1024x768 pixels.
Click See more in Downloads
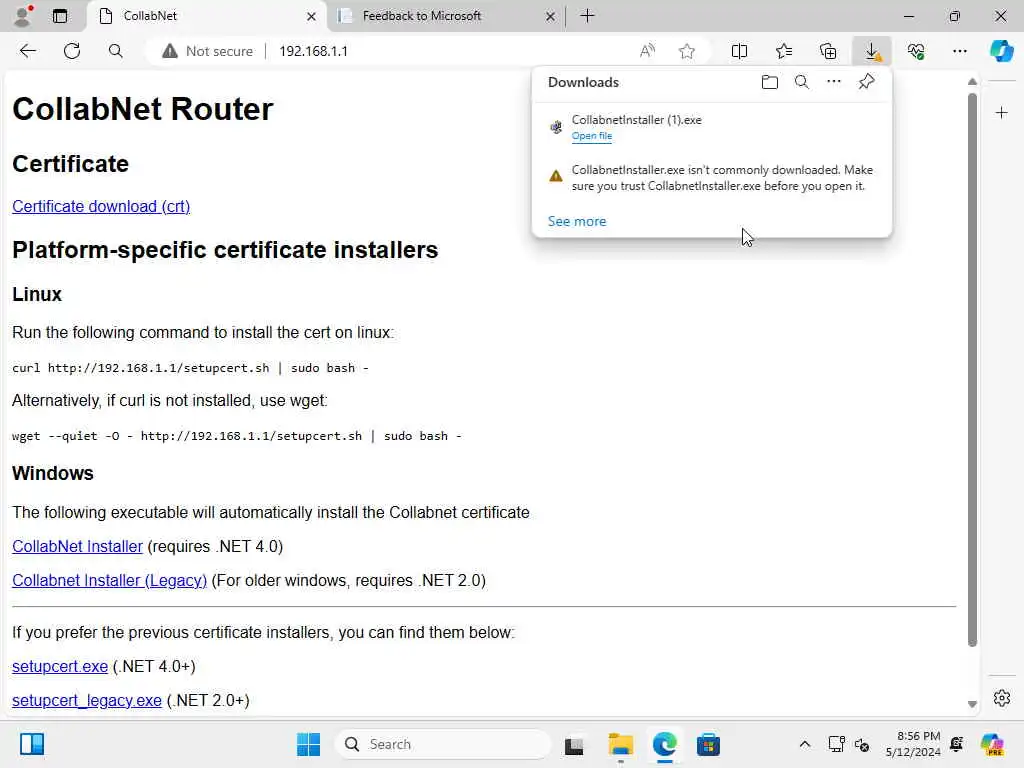tap(577, 221)
